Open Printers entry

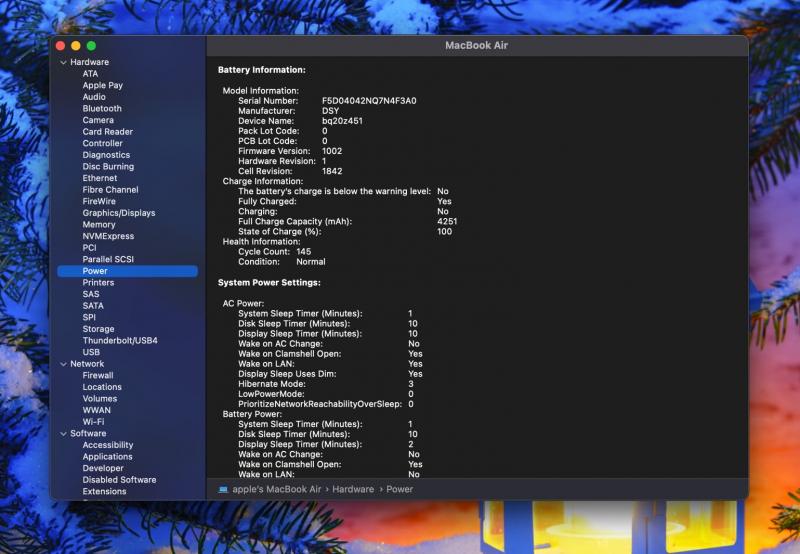click(98, 283)
